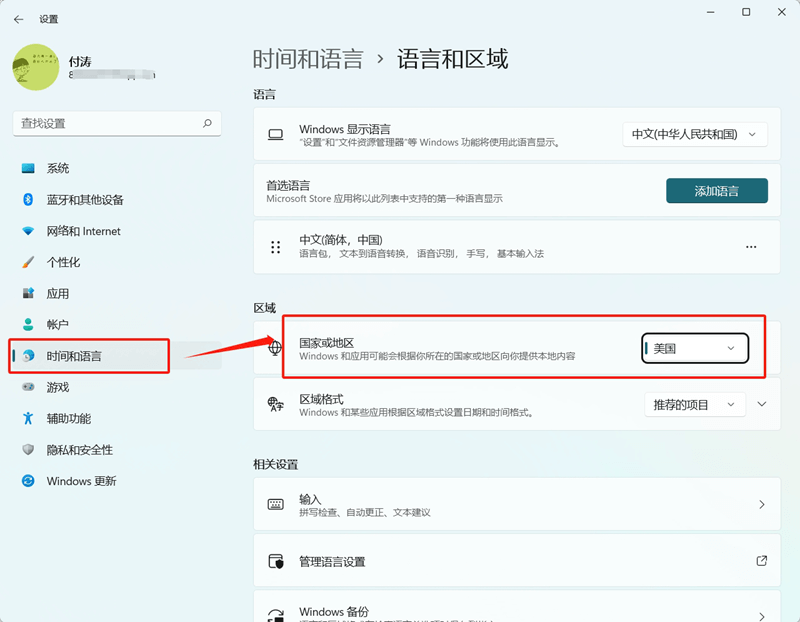This screenshot has width=800, height=622.
Task: Click the 添加语言 button
Action: click(x=716, y=191)
